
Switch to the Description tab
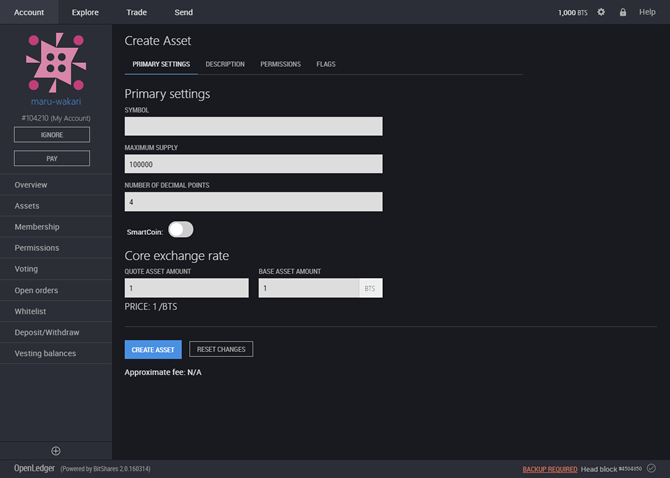click(x=225, y=64)
